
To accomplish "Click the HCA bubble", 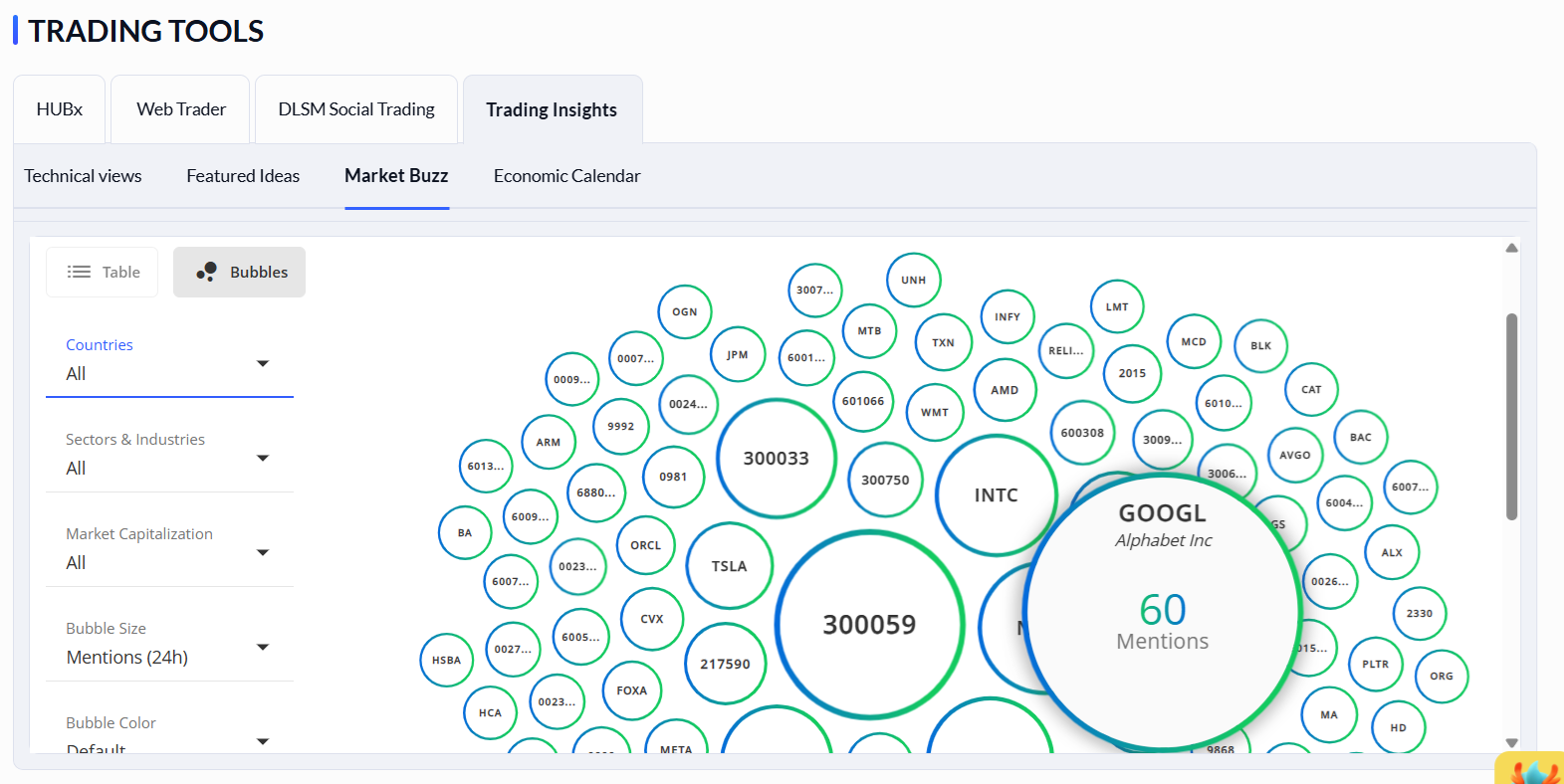I will [x=490, y=712].
